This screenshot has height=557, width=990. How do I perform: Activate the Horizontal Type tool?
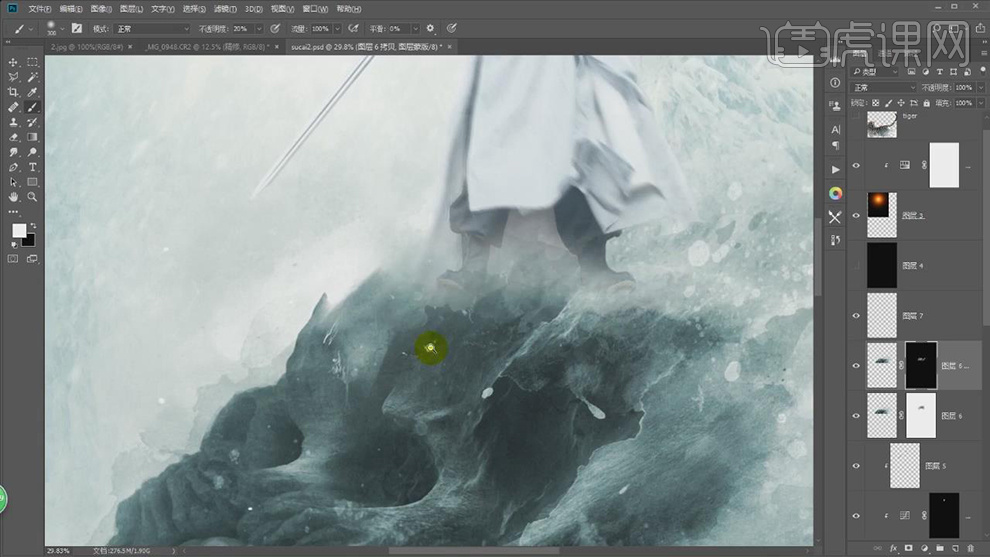click(32, 167)
